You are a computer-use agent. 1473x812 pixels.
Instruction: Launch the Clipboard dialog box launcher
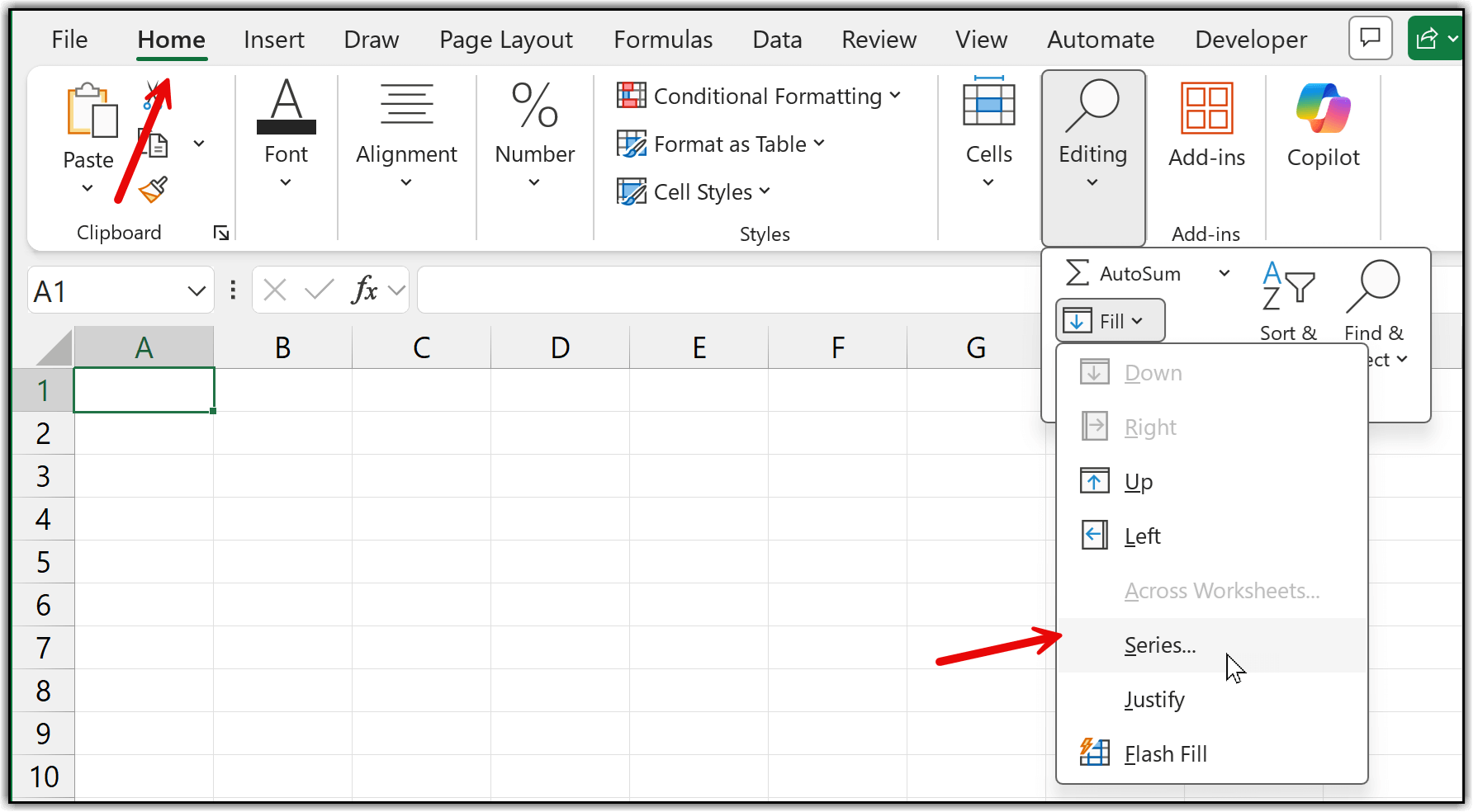click(x=221, y=234)
